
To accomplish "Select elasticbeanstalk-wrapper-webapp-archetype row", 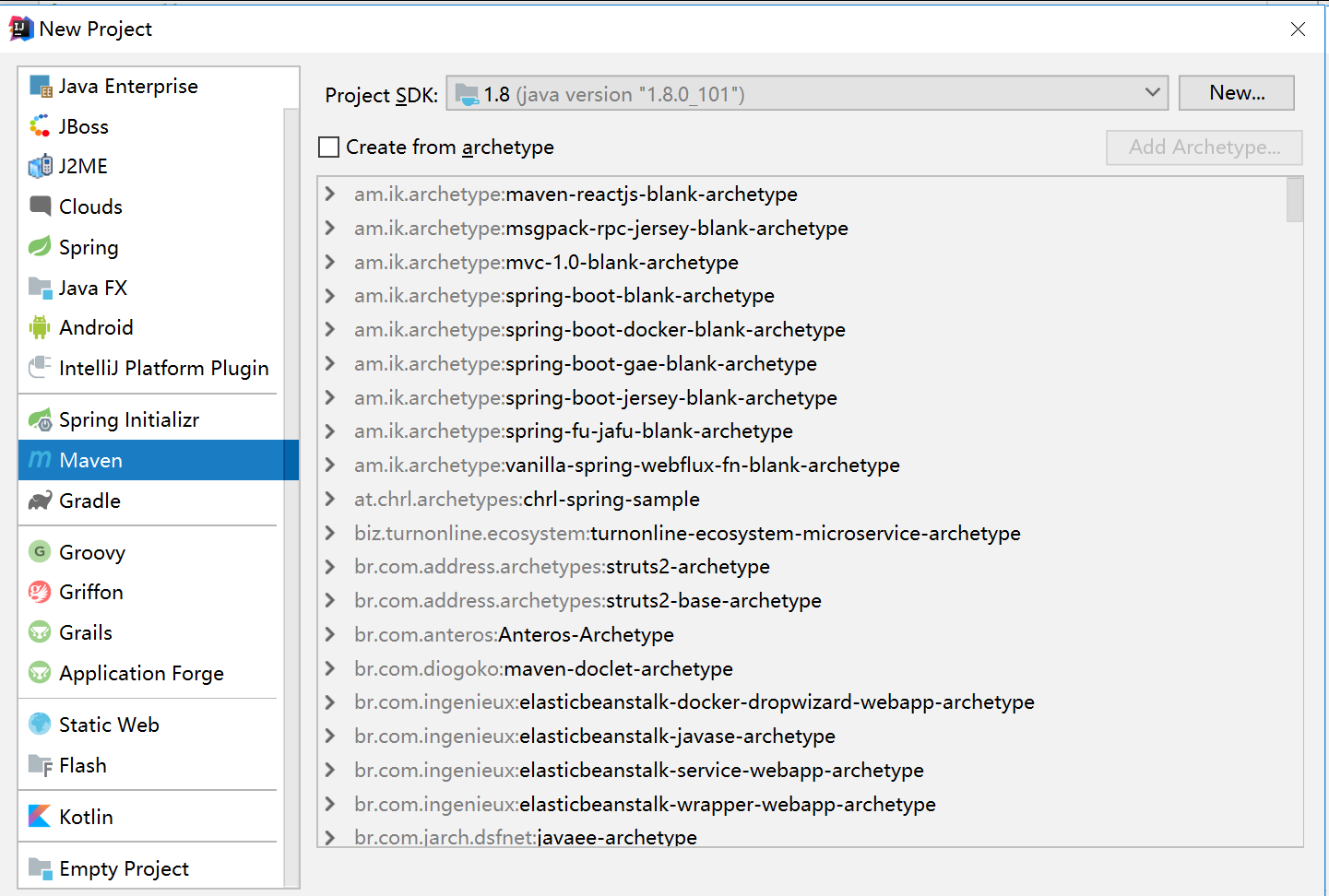I will click(x=802, y=805).
